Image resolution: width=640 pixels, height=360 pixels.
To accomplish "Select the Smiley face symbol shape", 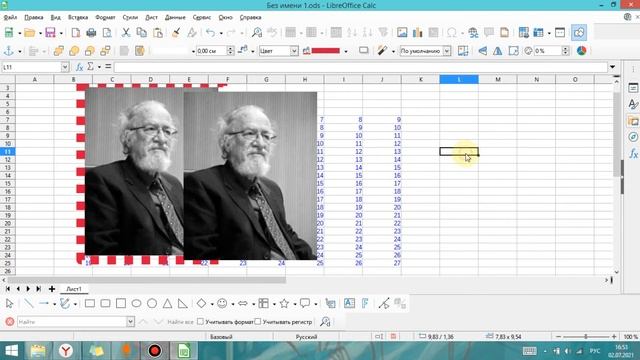I will click(222, 303).
